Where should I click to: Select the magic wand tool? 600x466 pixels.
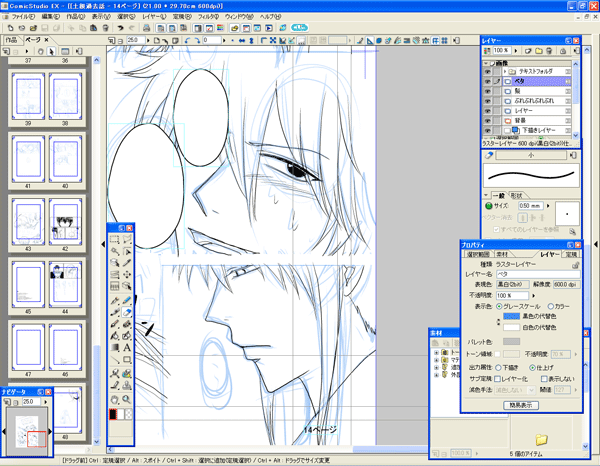point(115,251)
